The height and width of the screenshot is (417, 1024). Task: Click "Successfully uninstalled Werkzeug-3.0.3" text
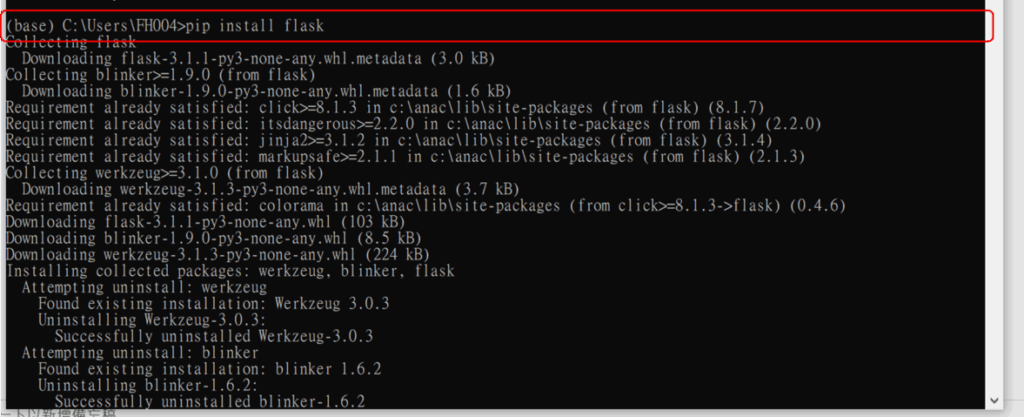click(213, 336)
